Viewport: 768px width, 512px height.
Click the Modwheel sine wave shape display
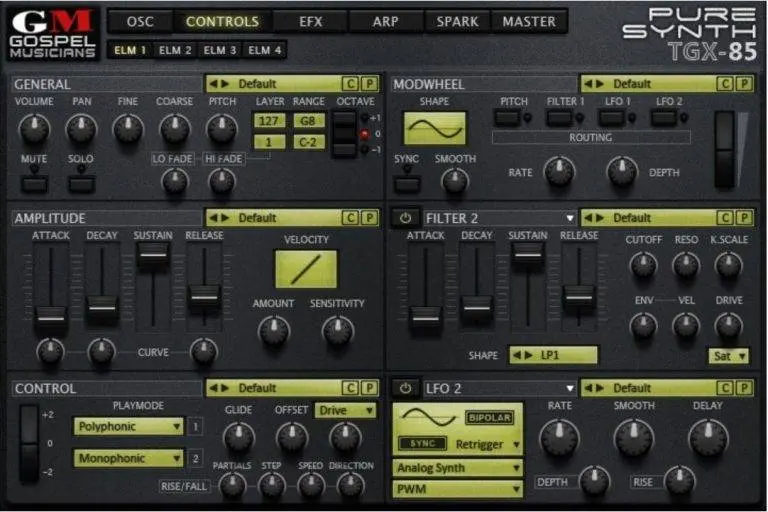[x=434, y=128]
